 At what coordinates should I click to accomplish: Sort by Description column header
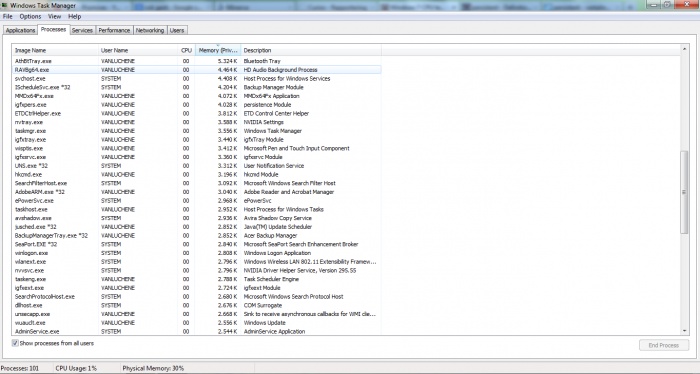pos(311,50)
